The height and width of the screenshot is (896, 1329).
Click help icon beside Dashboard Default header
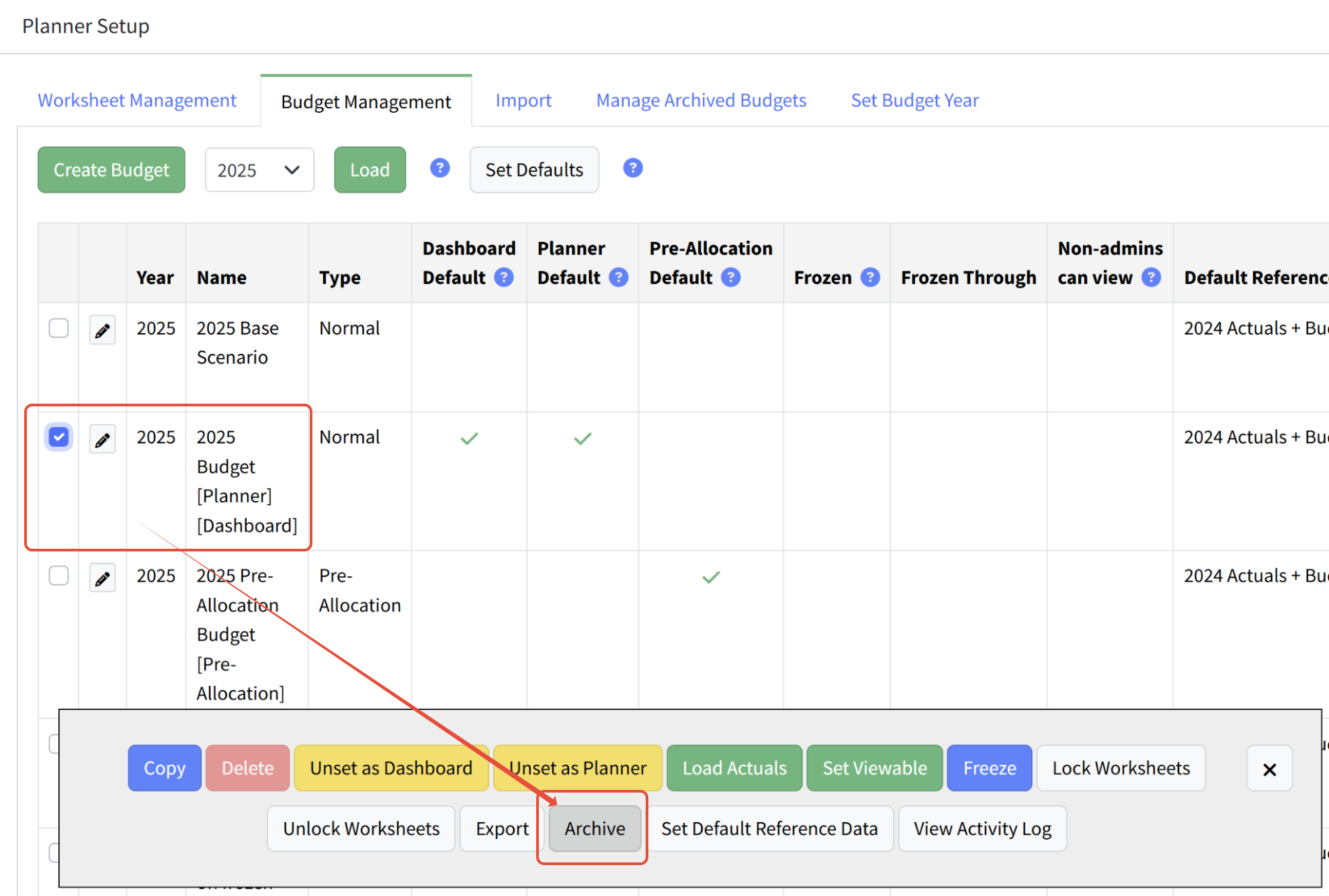point(504,277)
